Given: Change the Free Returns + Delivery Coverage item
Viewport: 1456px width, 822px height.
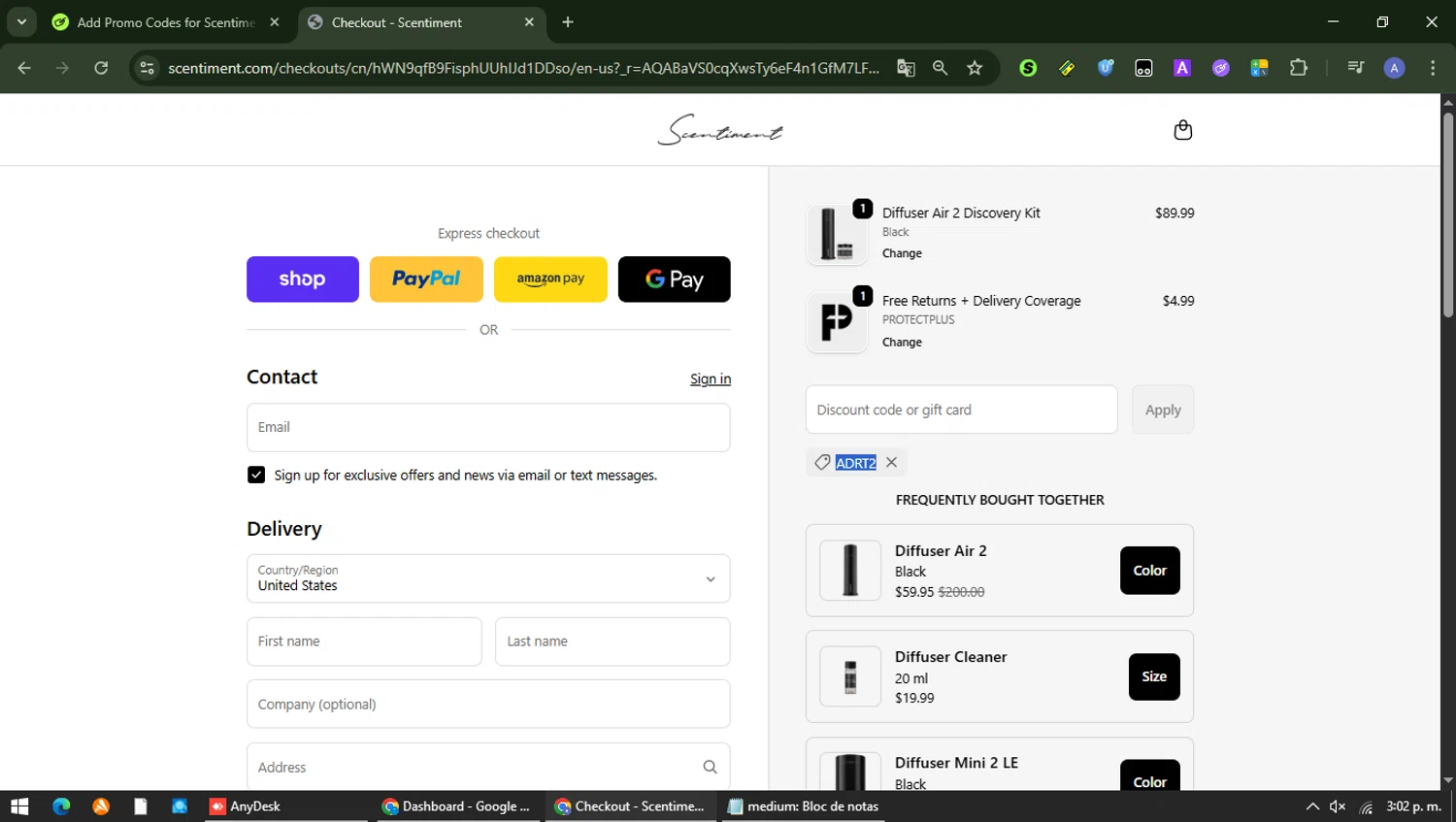Looking at the screenshot, I should (x=902, y=343).
